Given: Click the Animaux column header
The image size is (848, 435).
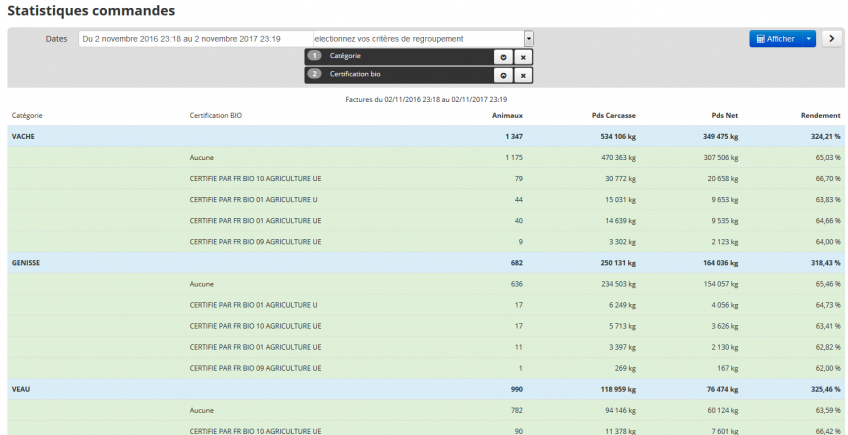Looking at the screenshot, I should point(507,115).
